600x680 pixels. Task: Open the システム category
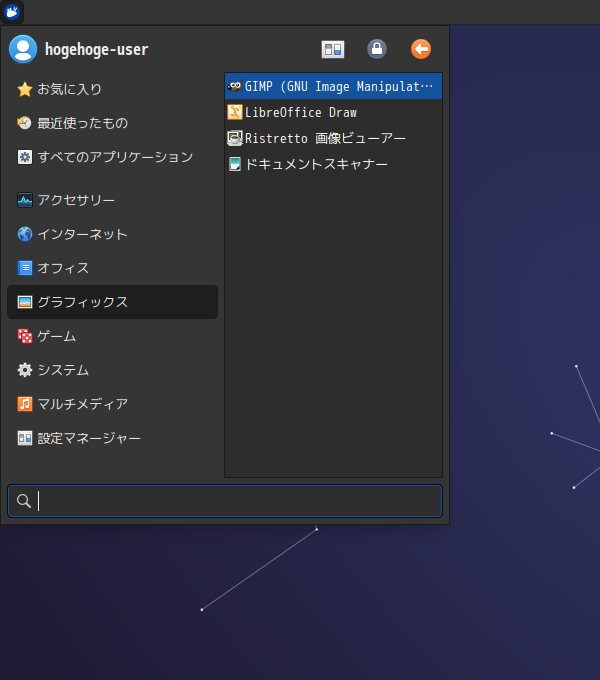coord(112,370)
